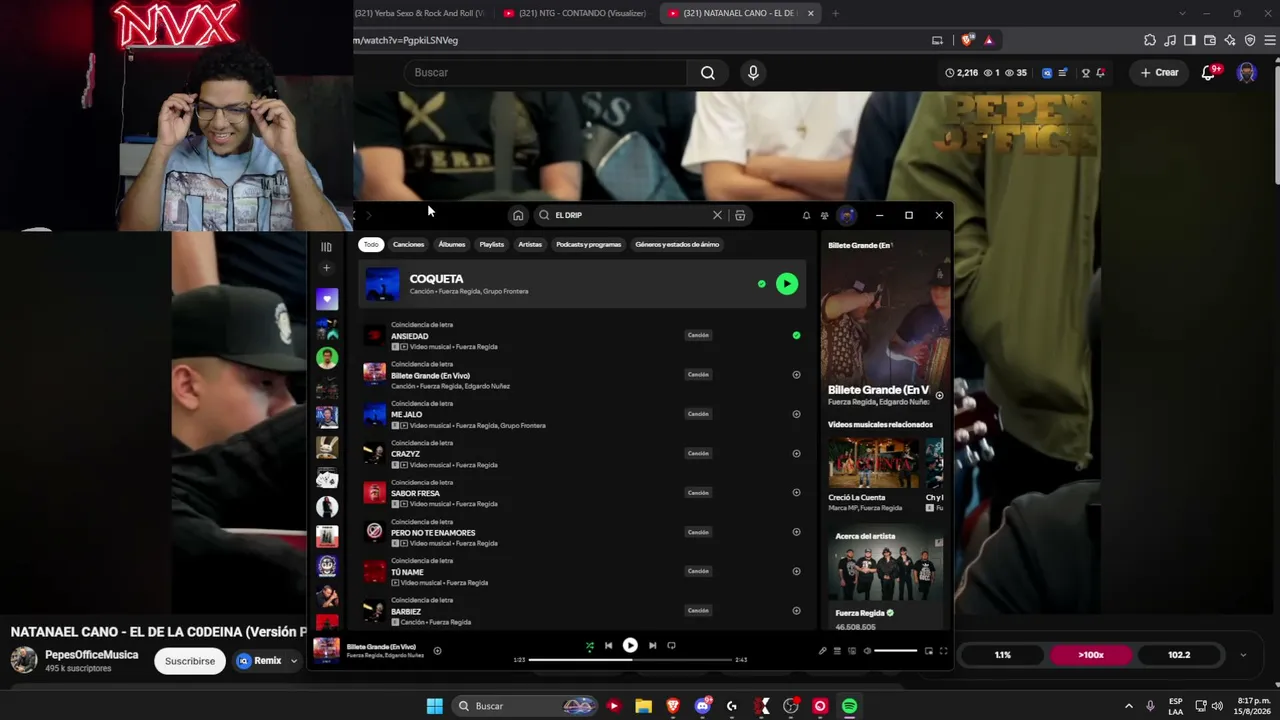Skip to previous track in Spotify

pos(608,646)
